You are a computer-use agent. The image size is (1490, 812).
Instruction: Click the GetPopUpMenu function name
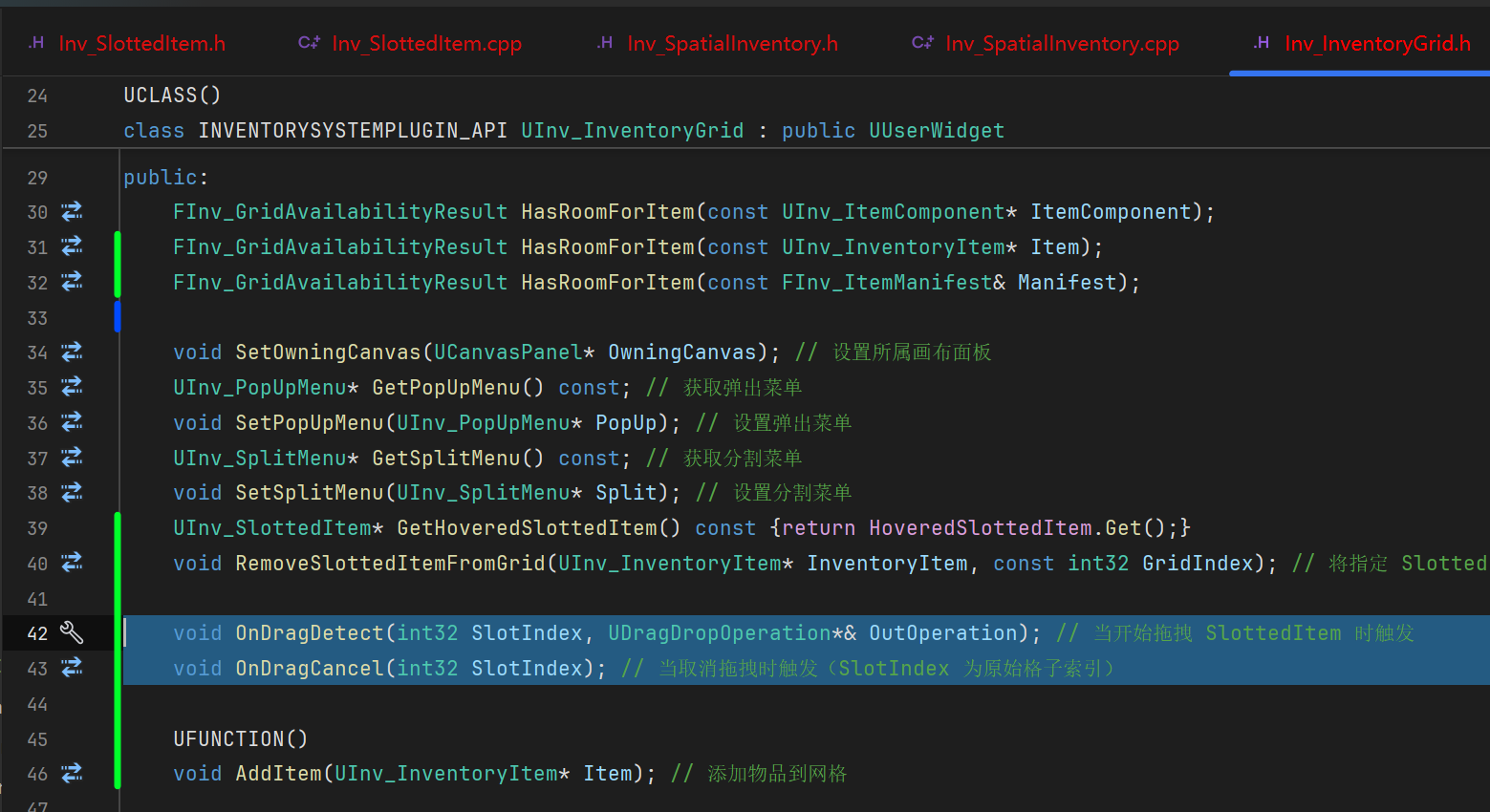[x=446, y=387]
